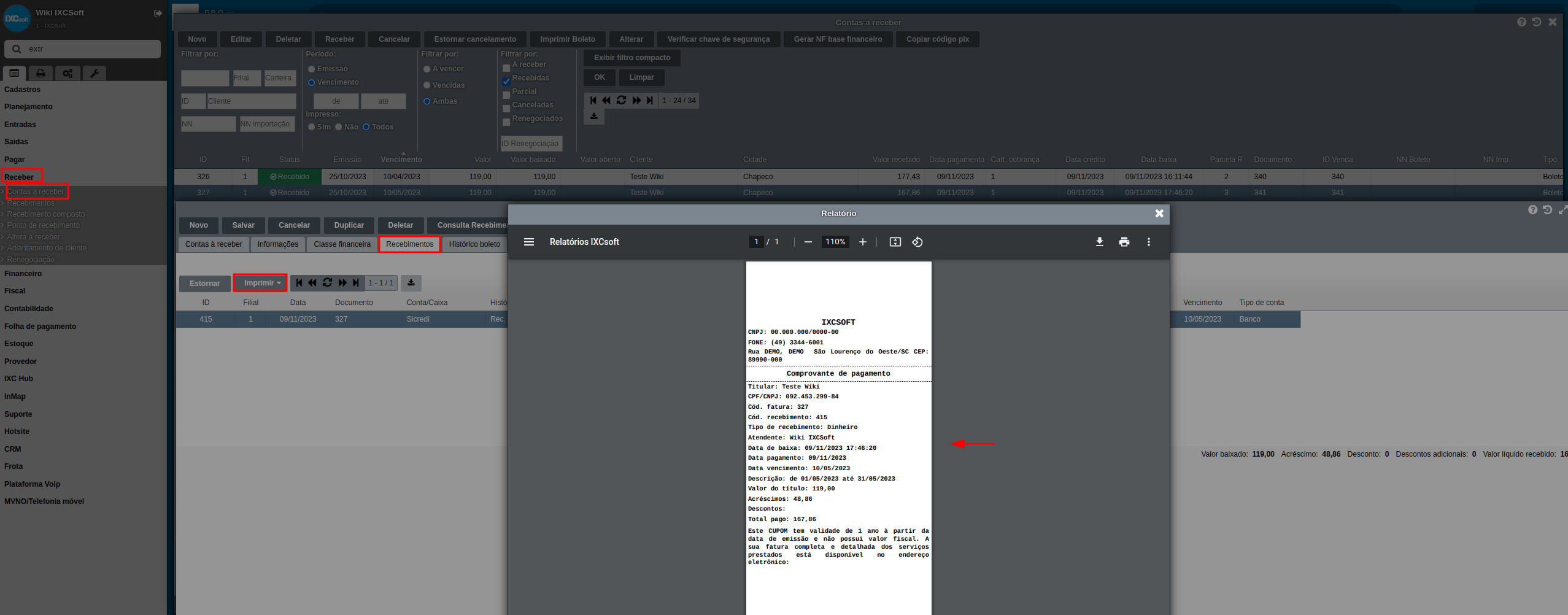Click the Cliente filter input field
The image size is (1568, 615).
[251, 101]
